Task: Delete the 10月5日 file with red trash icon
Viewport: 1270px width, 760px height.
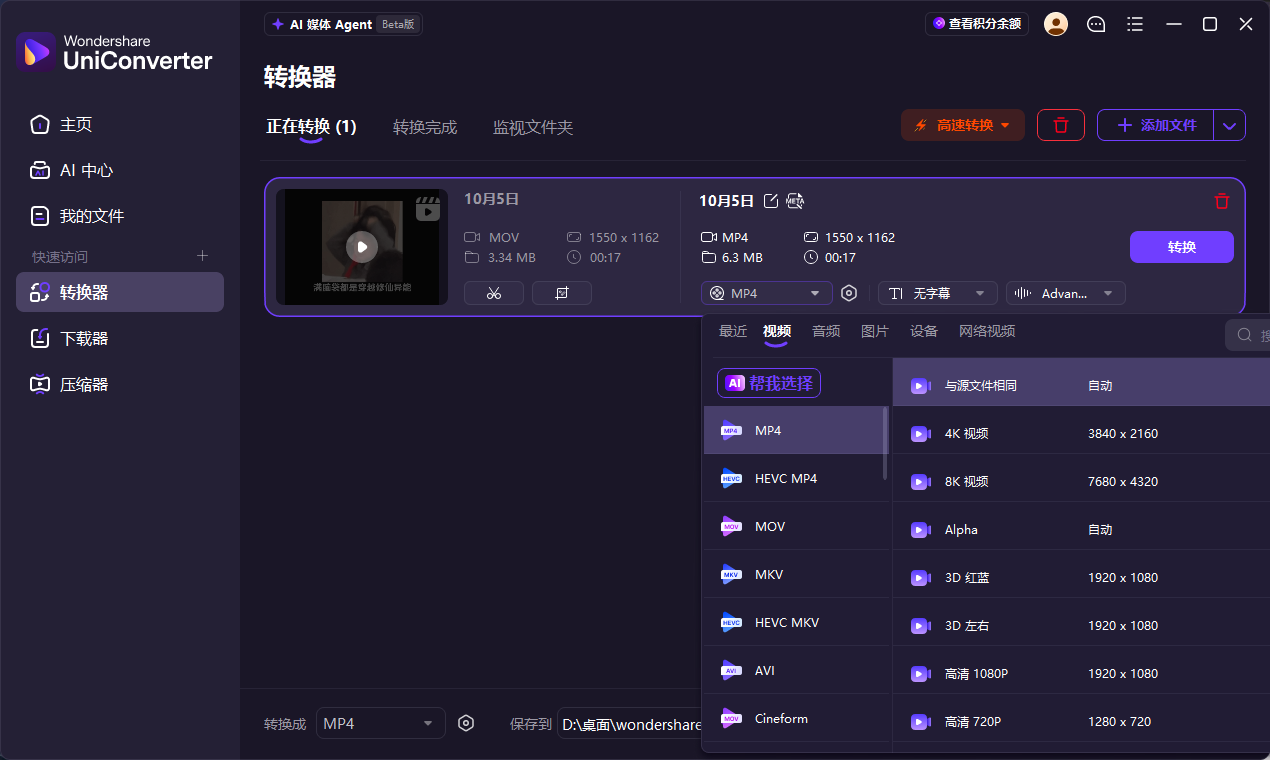Action: (x=1221, y=201)
